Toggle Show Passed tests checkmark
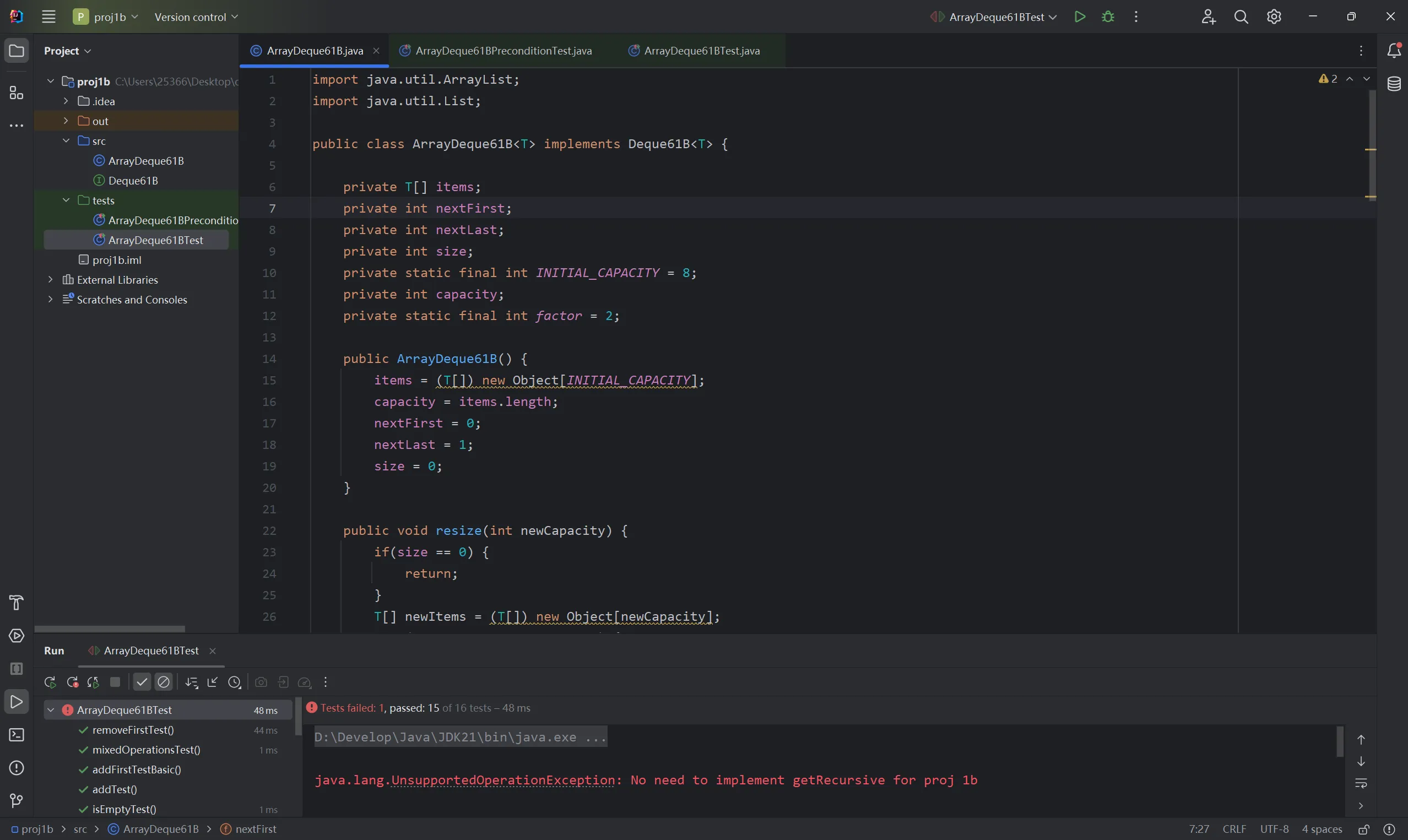Viewport: 1408px width, 840px height. click(142, 682)
